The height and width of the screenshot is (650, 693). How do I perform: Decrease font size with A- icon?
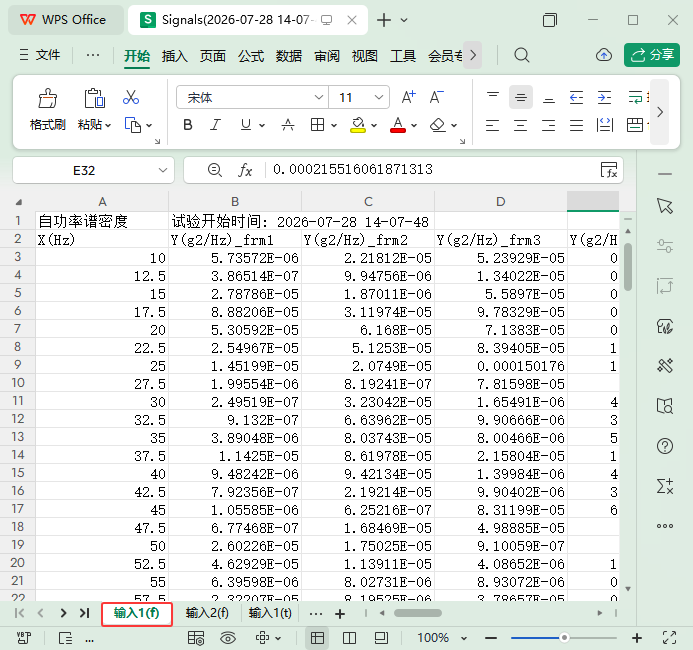[437, 97]
